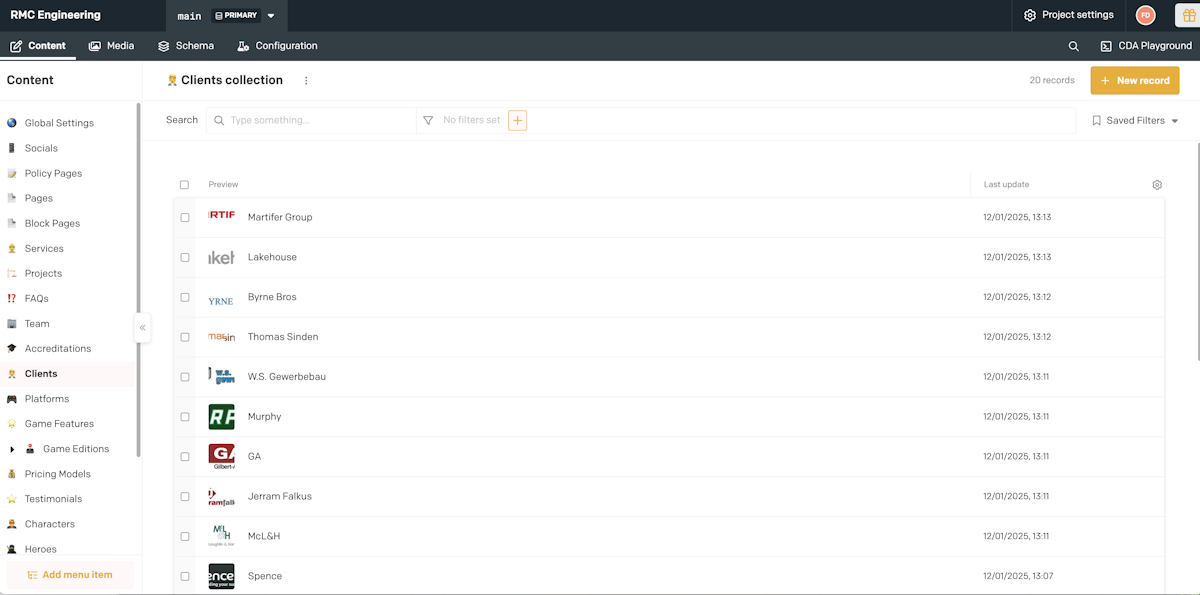Screen dimensions: 1200x595
Task: Click the add filter plus icon
Action: pos(518,120)
